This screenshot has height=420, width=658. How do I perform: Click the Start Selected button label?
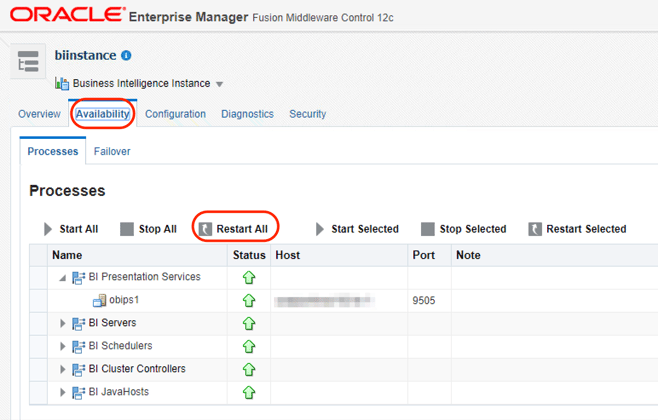click(x=365, y=229)
